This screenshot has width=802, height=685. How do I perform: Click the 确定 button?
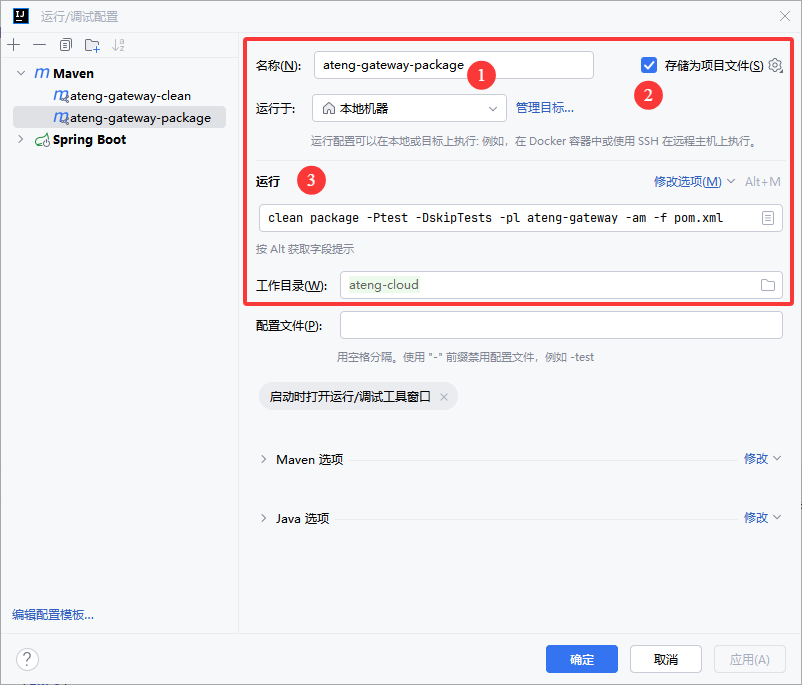tap(581, 659)
